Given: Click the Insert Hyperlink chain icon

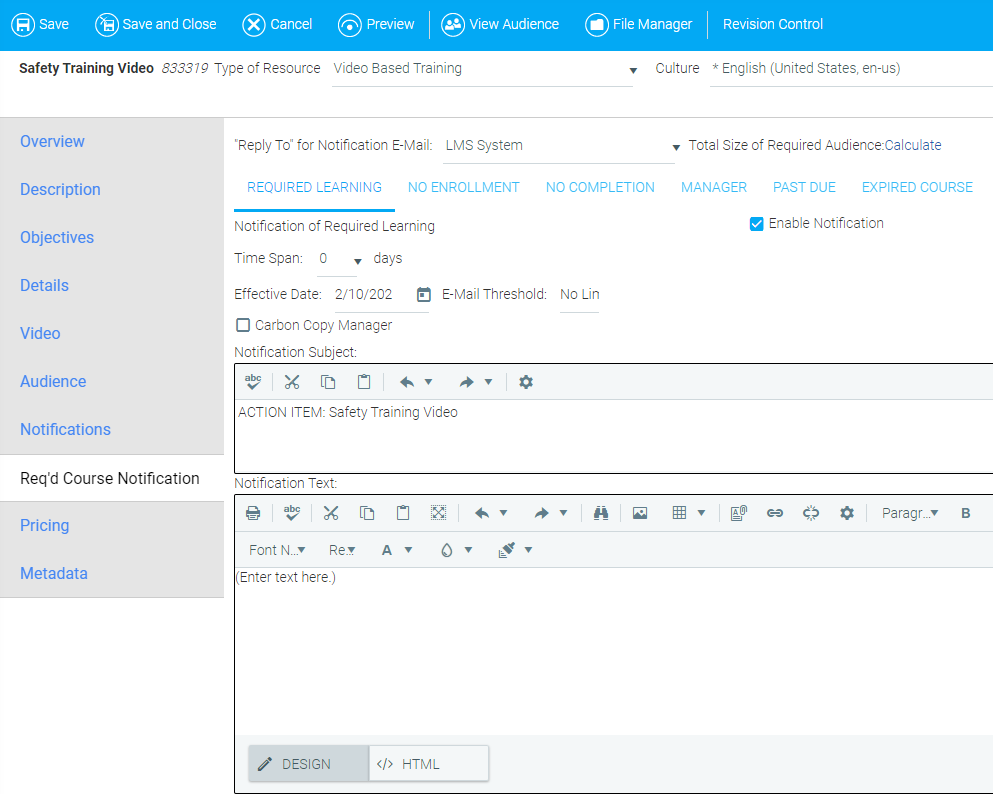Looking at the screenshot, I should tap(774, 513).
